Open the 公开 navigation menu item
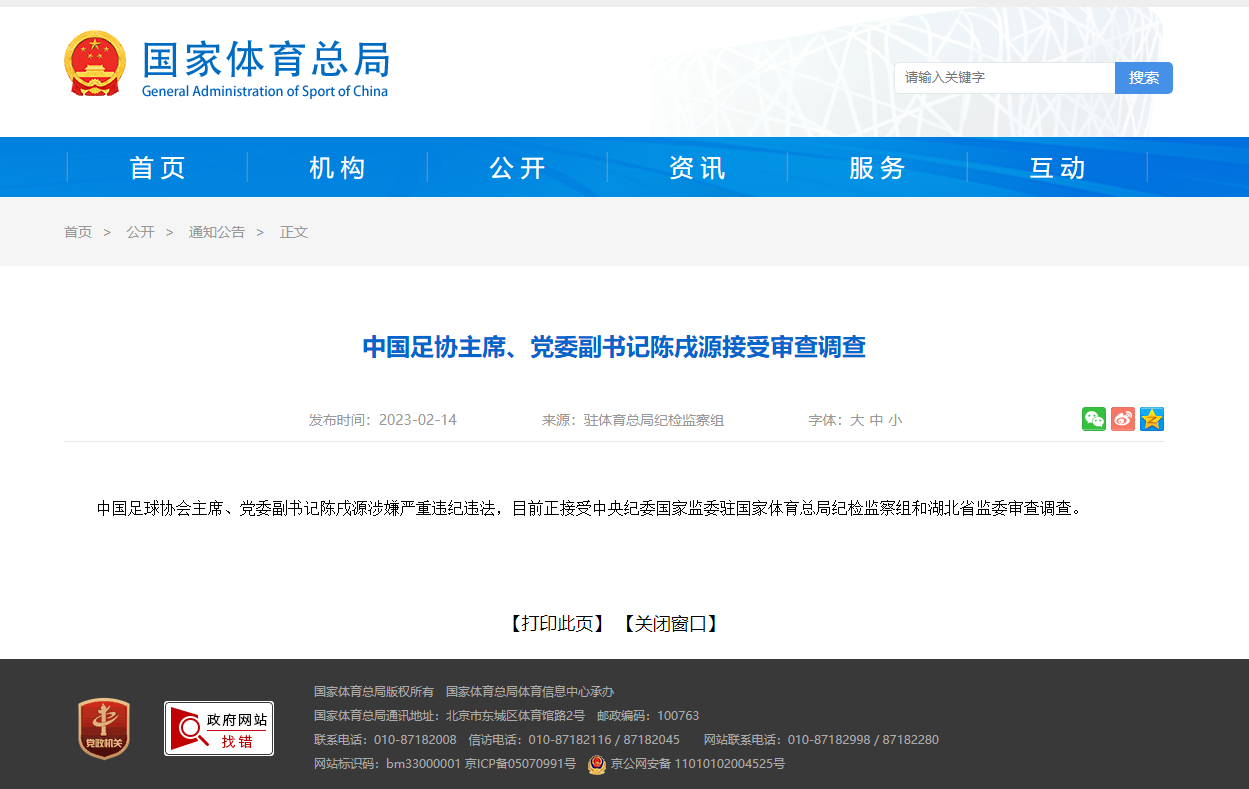This screenshot has width=1249, height=789. tap(518, 168)
